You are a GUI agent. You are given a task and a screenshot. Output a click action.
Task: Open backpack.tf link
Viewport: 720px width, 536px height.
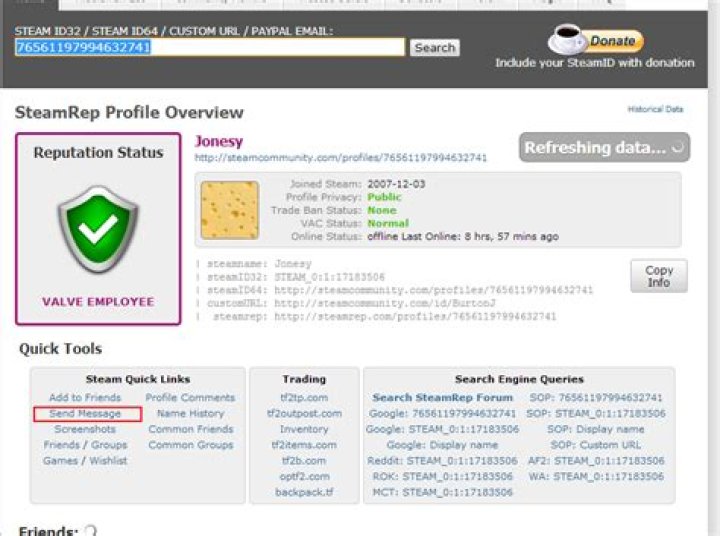click(x=304, y=492)
